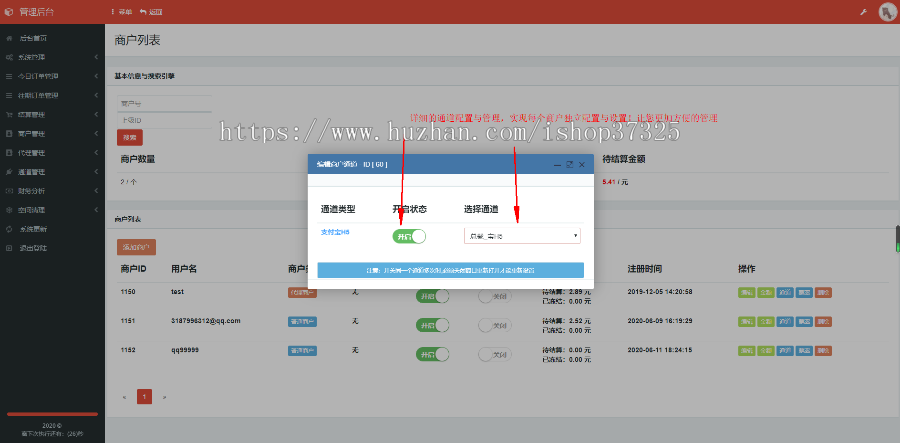This screenshot has height=443, width=900.
Task: Click the blue notice bar in dialog
Action: point(451,270)
